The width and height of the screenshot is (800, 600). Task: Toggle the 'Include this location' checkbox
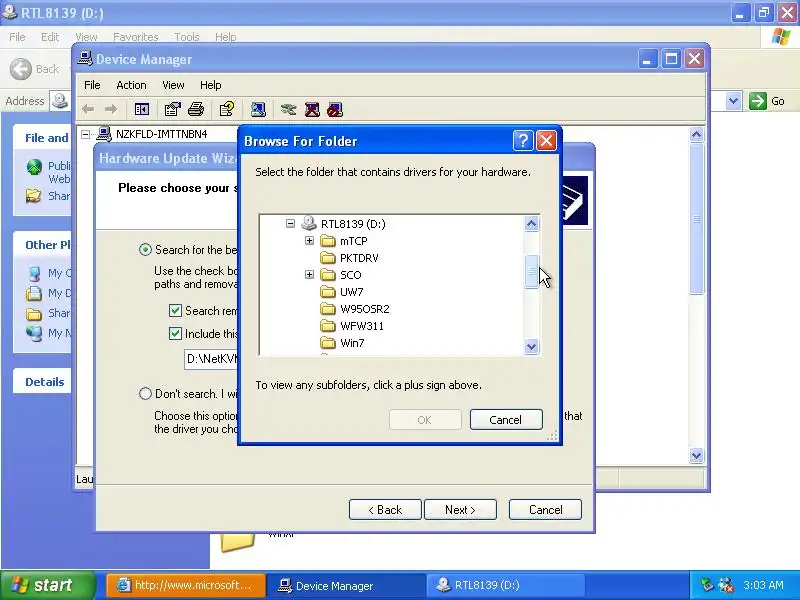175,333
